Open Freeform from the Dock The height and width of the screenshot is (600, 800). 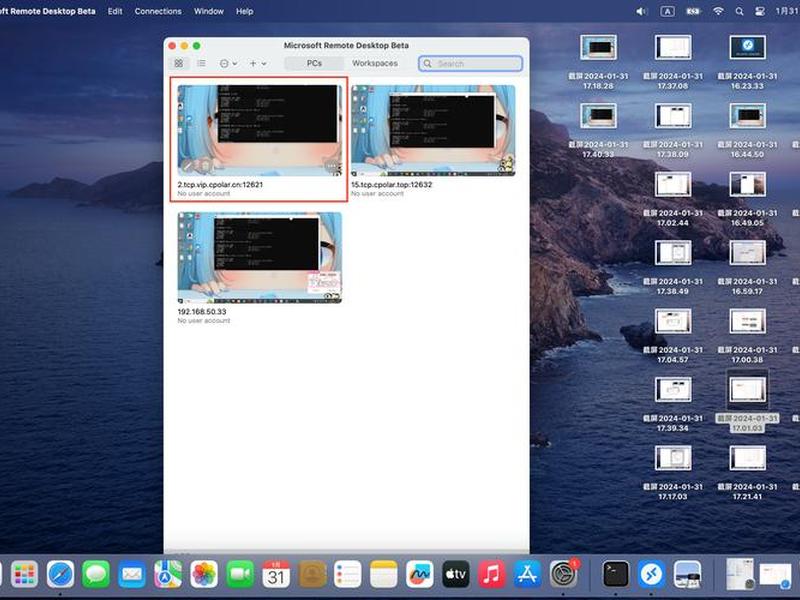coord(419,574)
